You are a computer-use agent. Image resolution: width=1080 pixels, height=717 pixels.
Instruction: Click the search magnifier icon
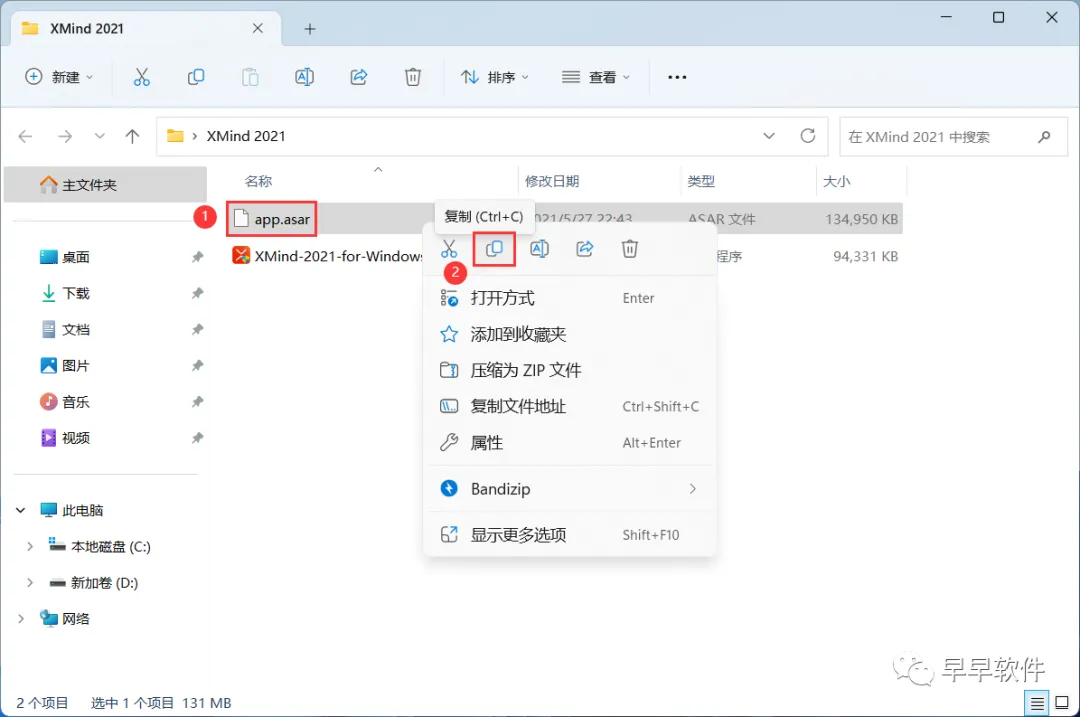[x=1044, y=136]
